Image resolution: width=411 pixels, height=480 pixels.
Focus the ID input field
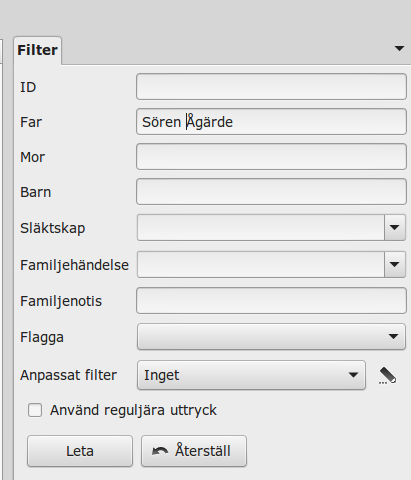271,87
